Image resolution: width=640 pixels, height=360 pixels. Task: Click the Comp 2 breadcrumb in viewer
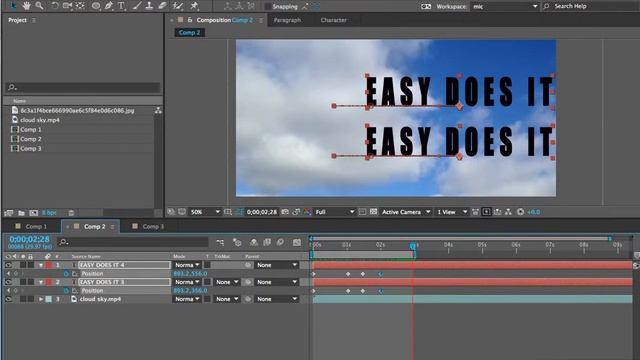pos(189,33)
